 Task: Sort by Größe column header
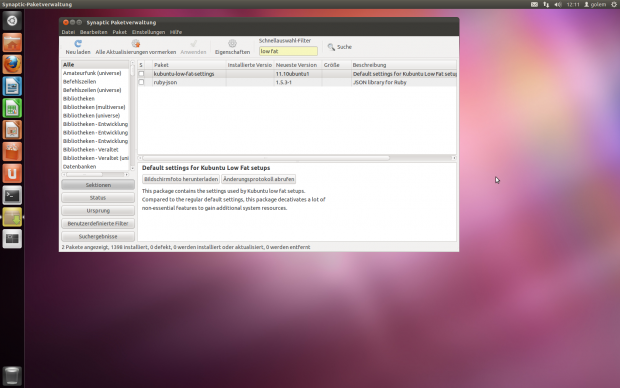click(336, 65)
